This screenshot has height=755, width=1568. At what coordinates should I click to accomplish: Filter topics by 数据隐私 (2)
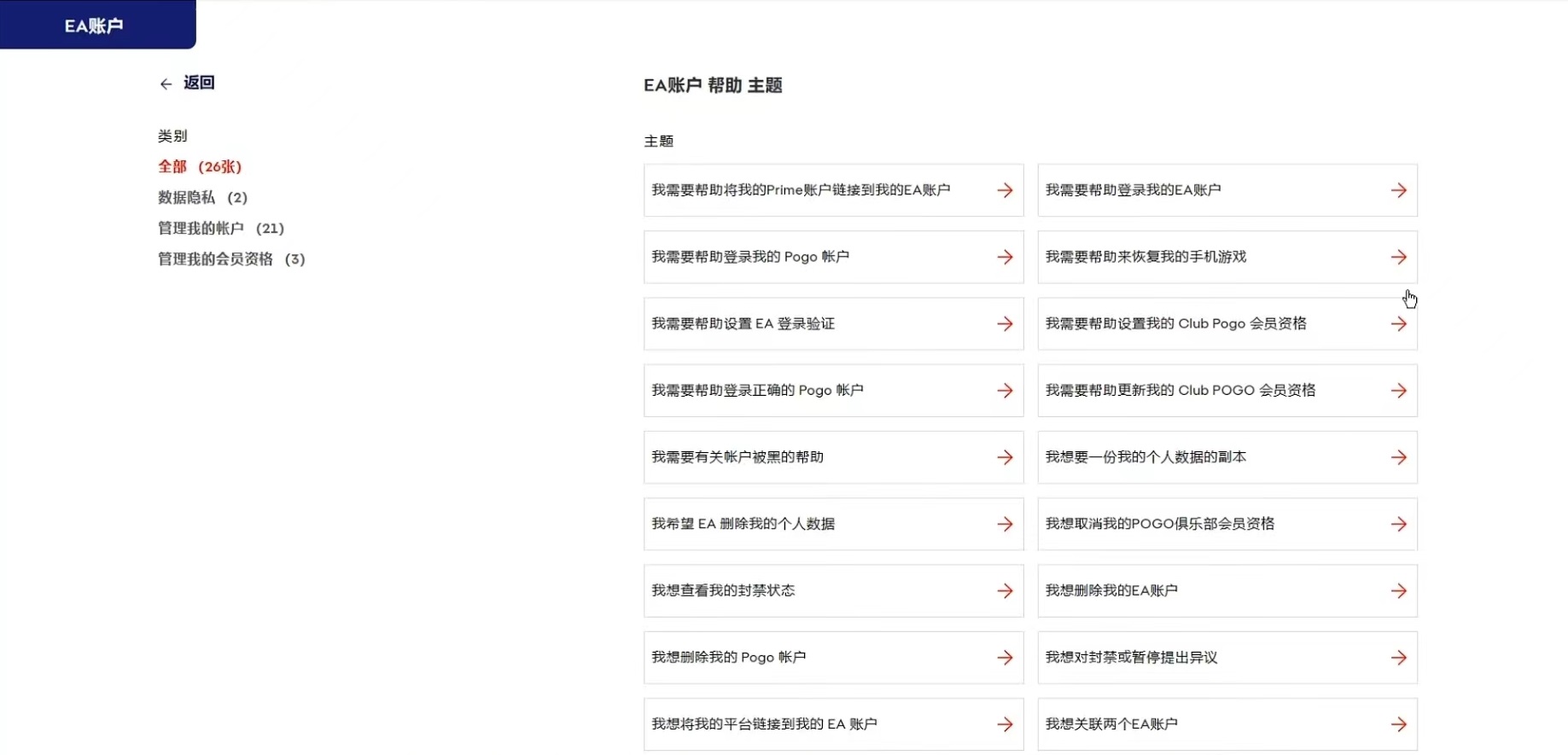click(x=202, y=197)
